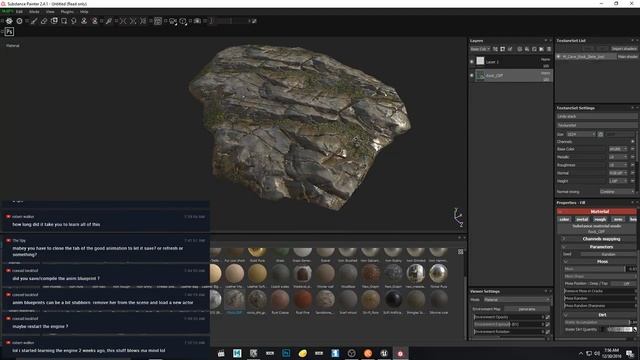Toggle the color channel button in Properties
The image size is (640, 360).
click(x=564, y=220)
